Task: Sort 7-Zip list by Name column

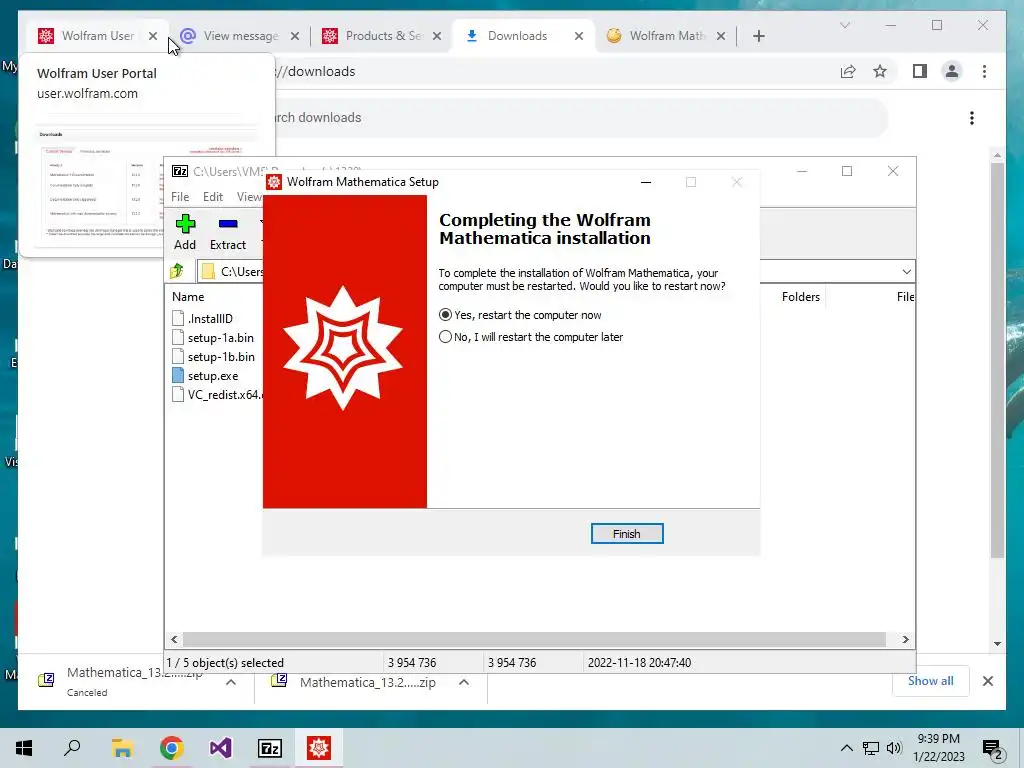Action: click(x=188, y=296)
